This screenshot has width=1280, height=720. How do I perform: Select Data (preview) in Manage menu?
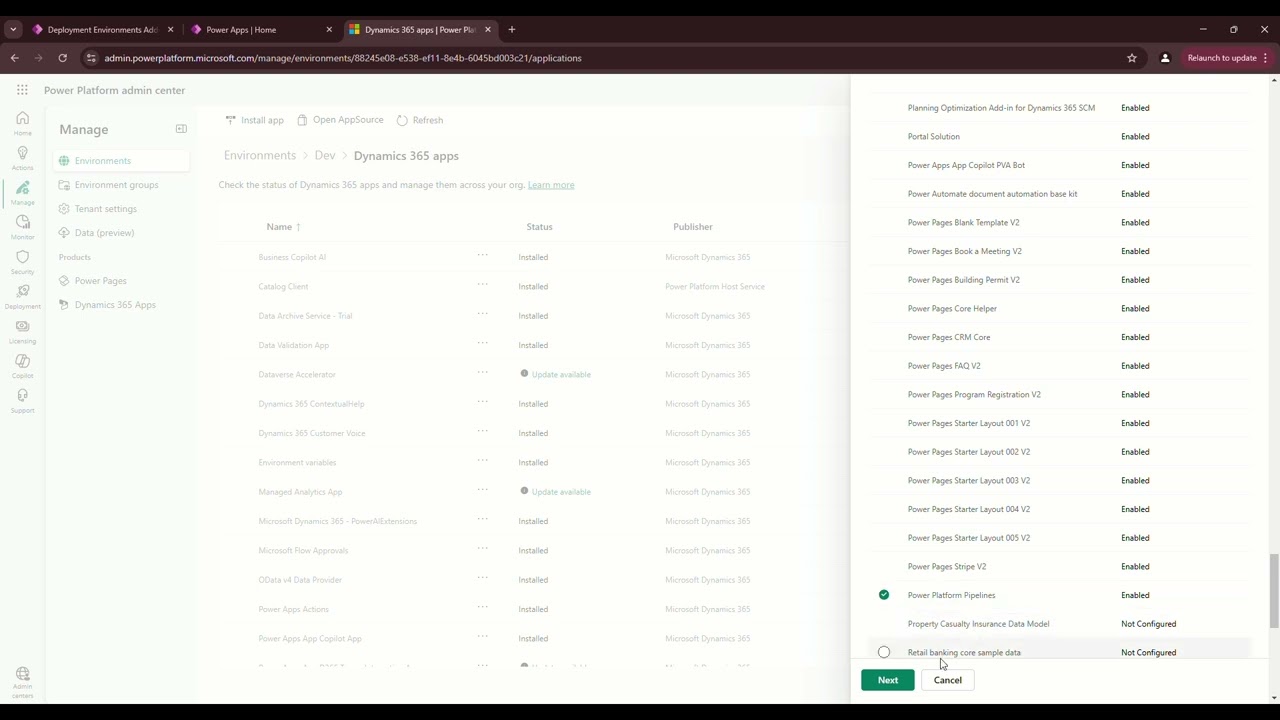click(x=121, y=233)
